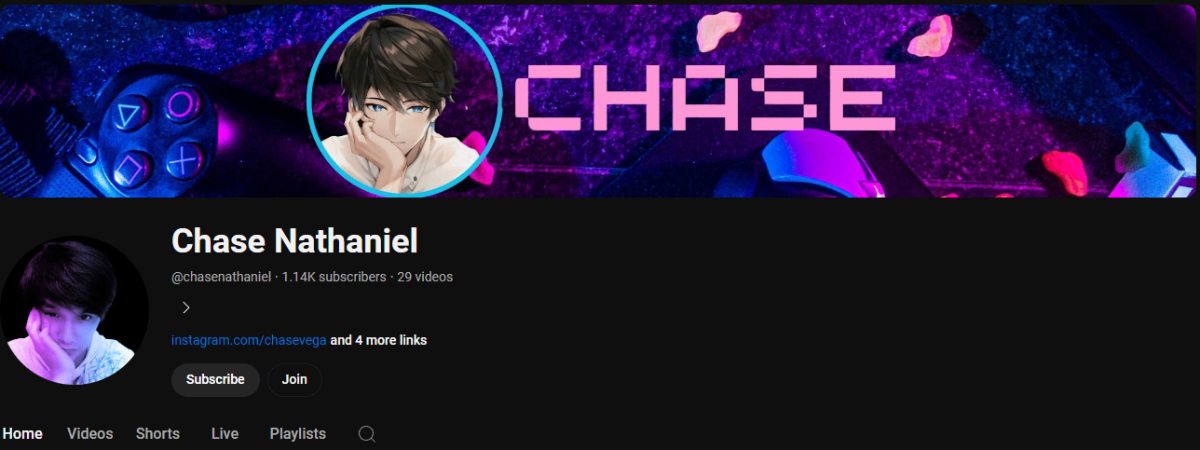Switch to the Shorts tab

(x=158, y=434)
